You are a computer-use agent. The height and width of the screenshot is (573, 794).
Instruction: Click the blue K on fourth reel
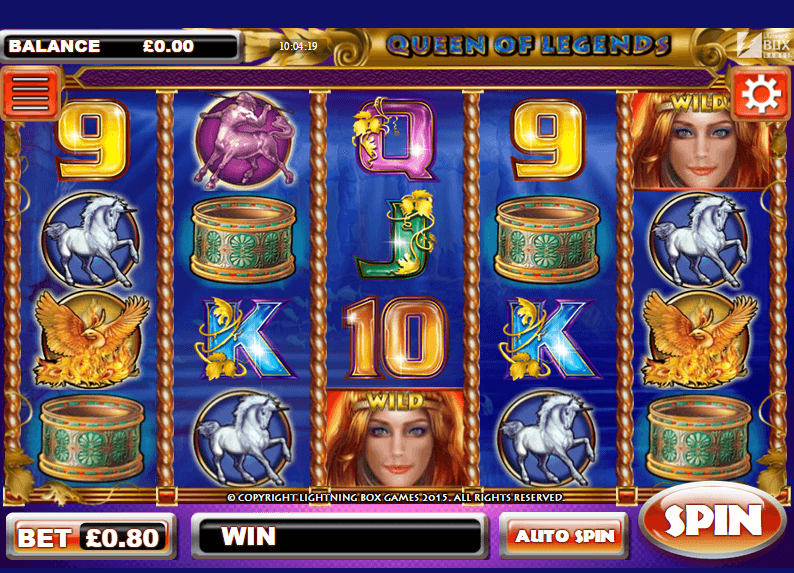(x=549, y=338)
